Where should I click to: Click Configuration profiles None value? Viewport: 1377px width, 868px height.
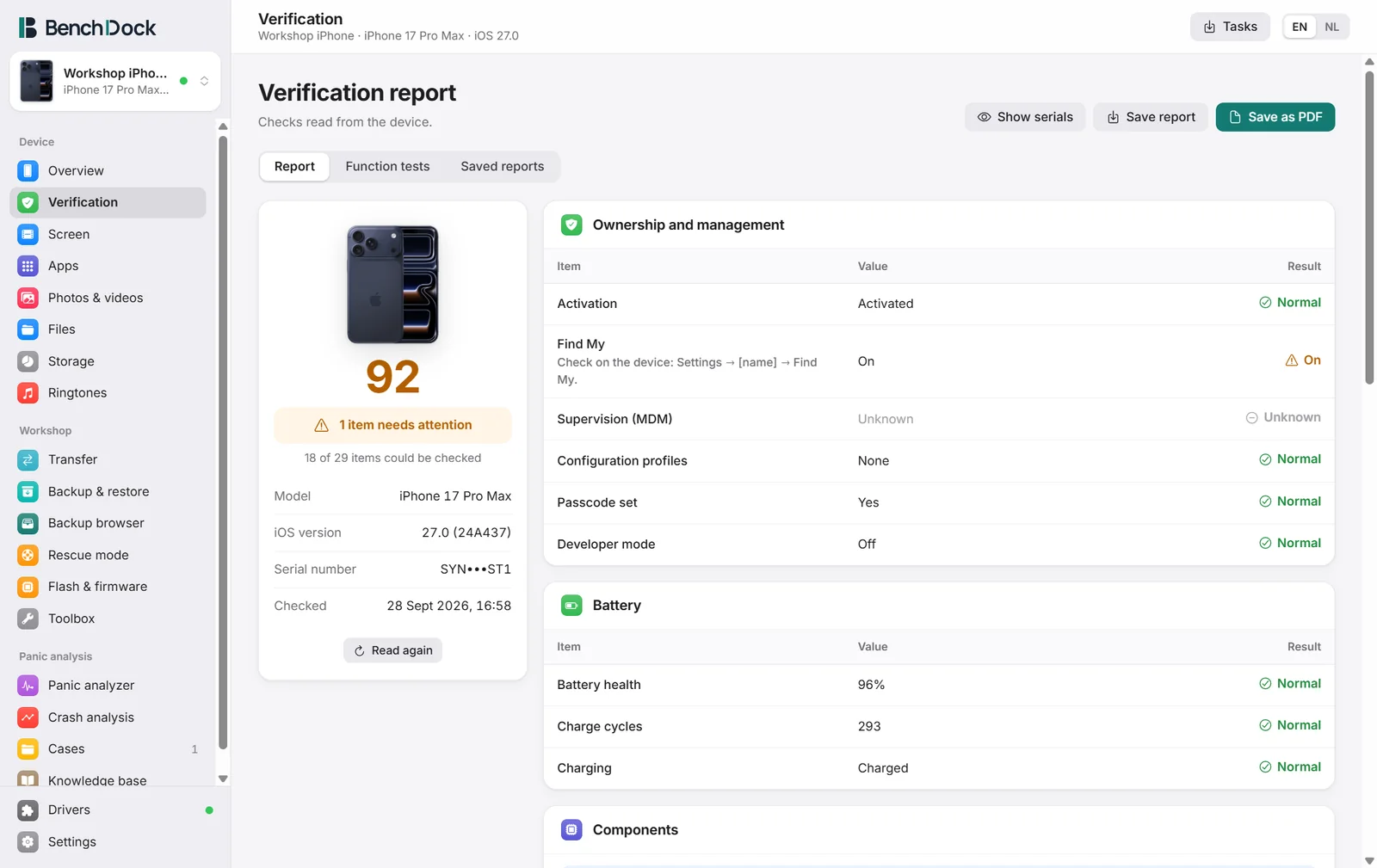874,461
